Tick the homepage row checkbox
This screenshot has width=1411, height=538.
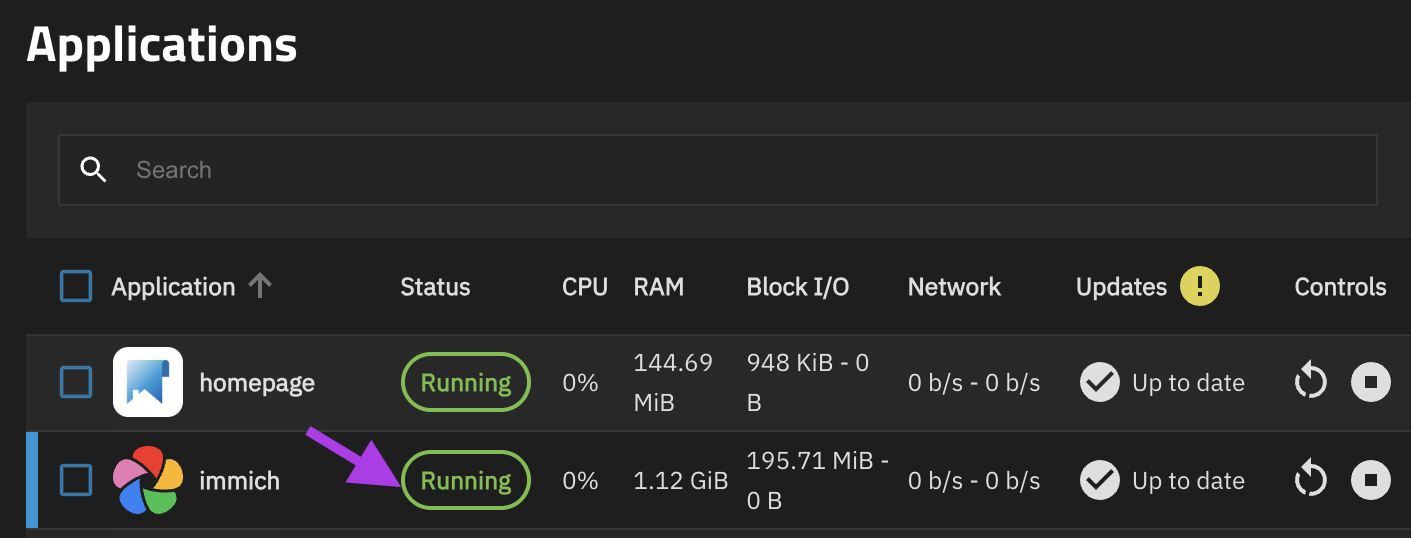(76, 382)
